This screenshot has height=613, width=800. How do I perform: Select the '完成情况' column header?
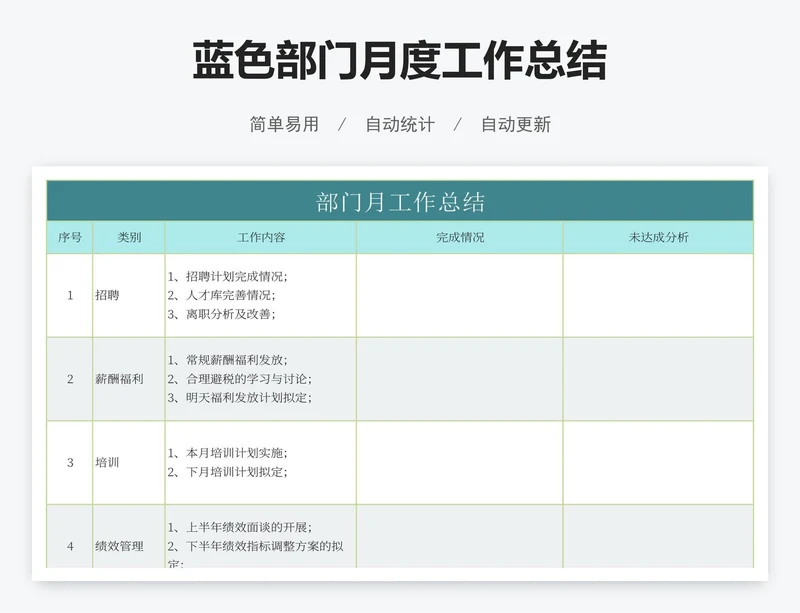point(460,237)
